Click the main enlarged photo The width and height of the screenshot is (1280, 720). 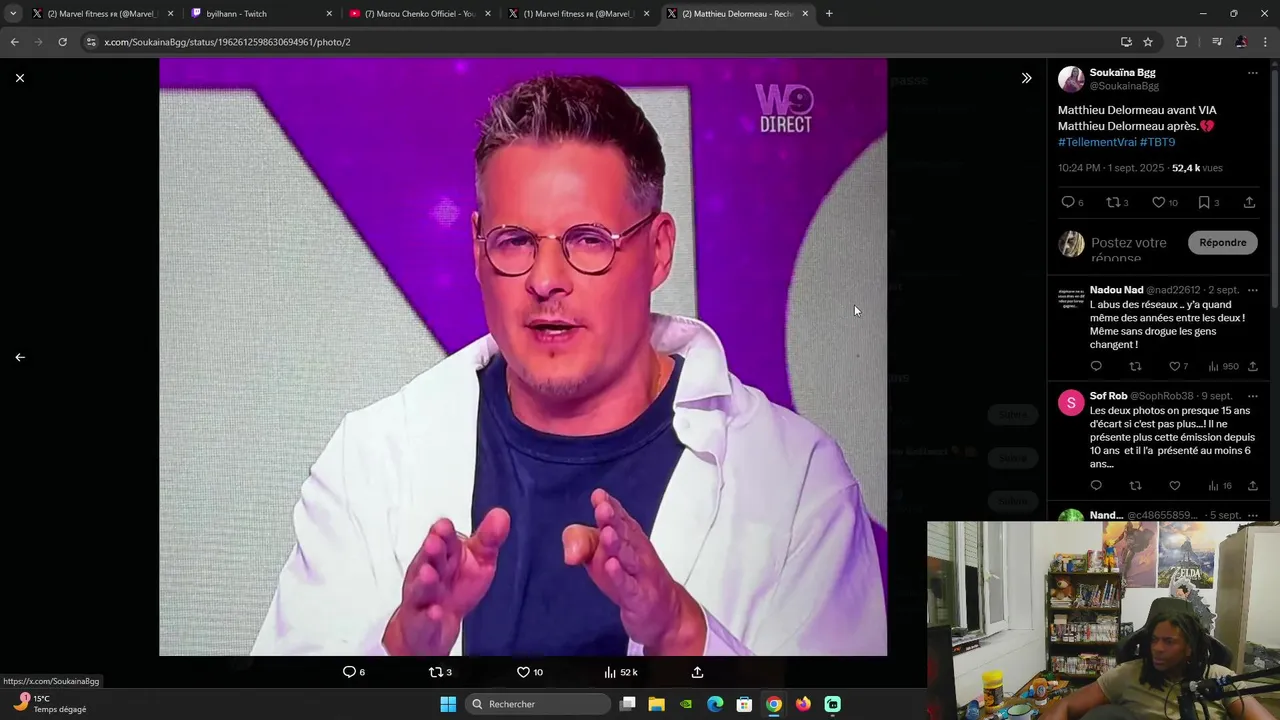pos(523,357)
